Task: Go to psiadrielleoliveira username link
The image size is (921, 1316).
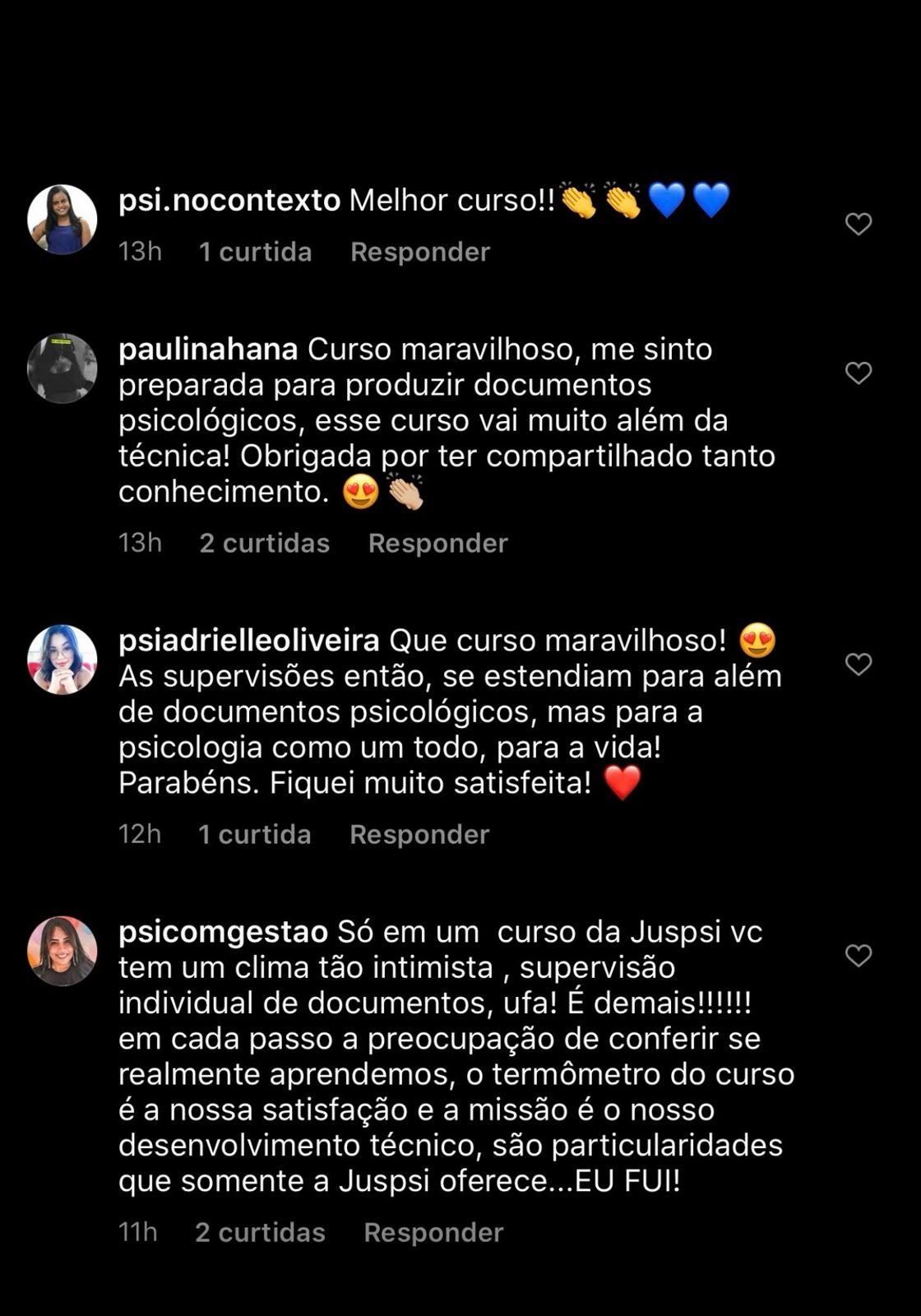Action: pyautogui.click(x=248, y=641)
